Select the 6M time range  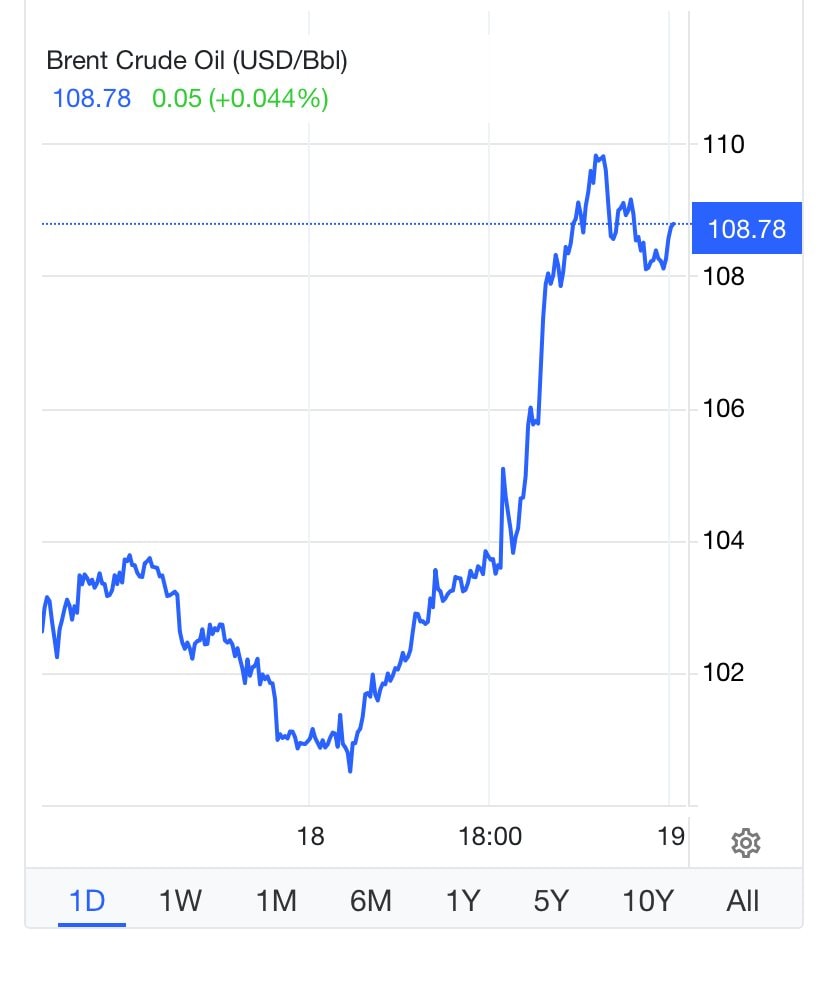370,900
